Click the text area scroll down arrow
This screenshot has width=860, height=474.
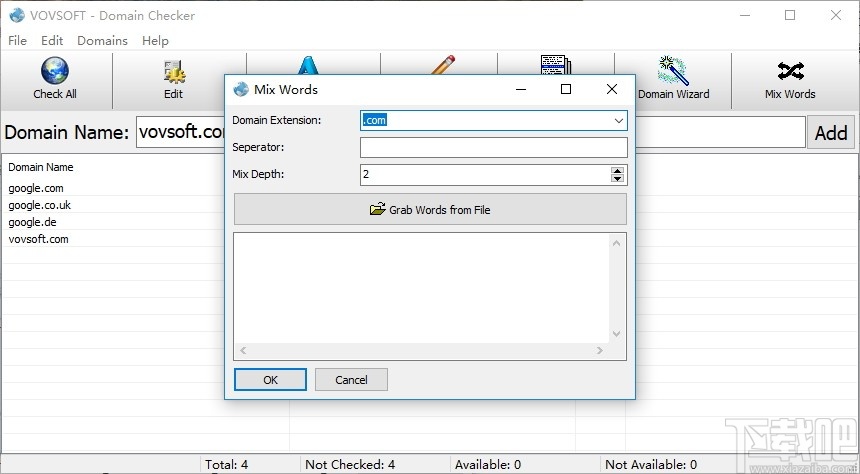click(x=616, y=334)
